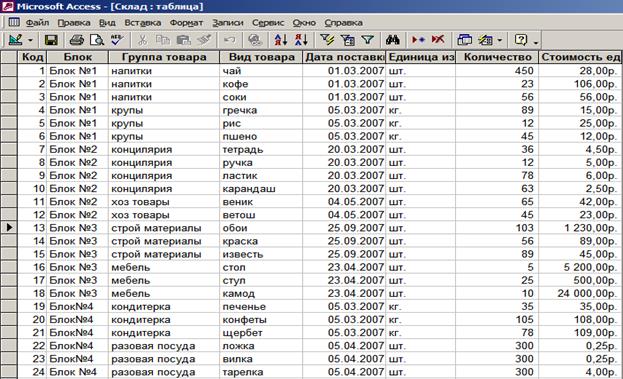Print the table with the printer icon
This screenshot has height=379, width=623.
pyautogui.click(x=77, y=40)
